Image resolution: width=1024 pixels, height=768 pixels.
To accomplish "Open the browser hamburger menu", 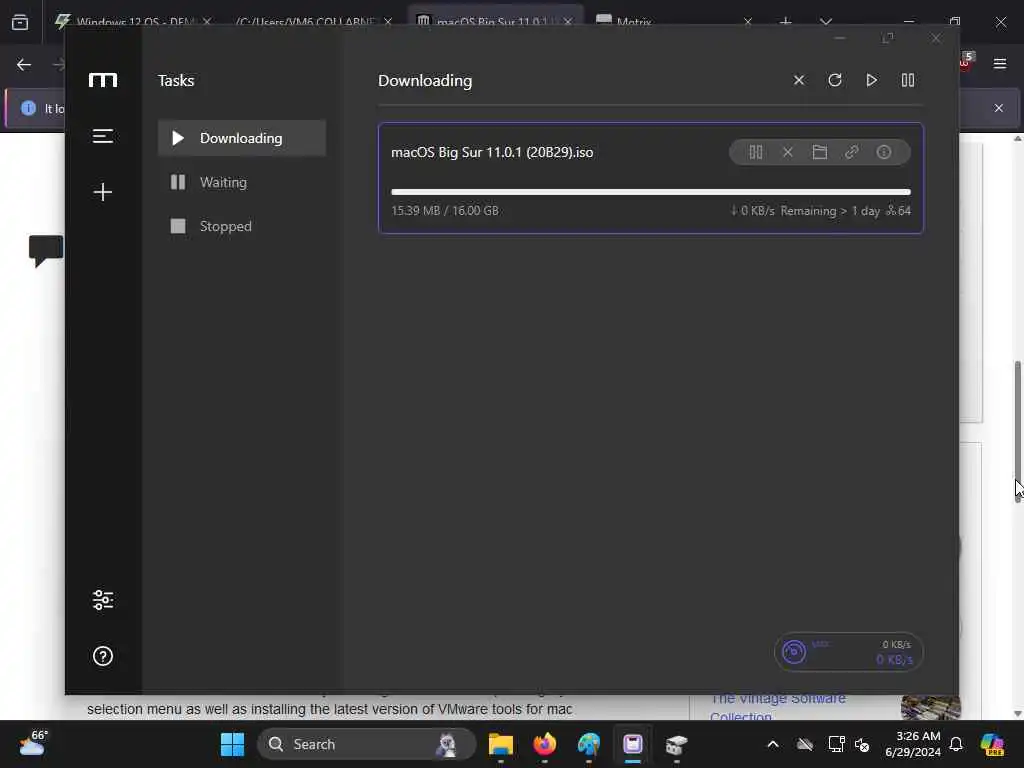I will pyautogui.click(x=1000, y=63).
